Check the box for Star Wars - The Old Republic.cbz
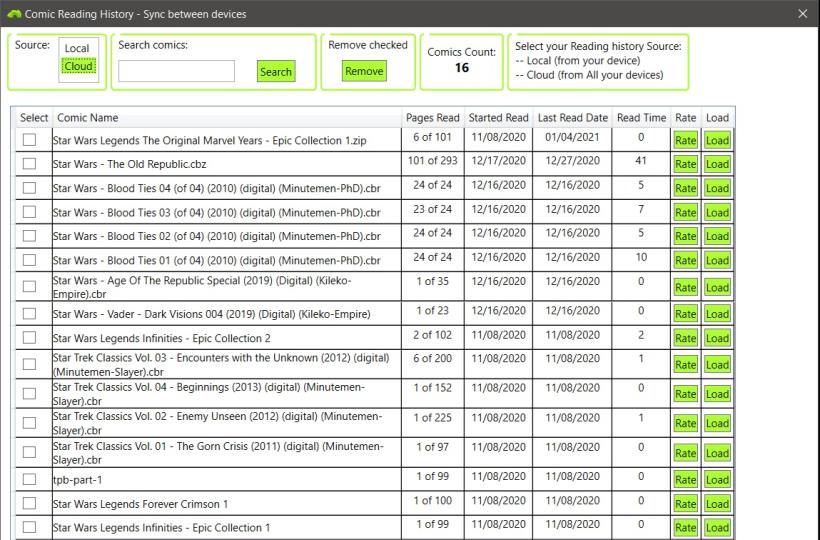Image resolution: width=820 pixels, height=540 pixels. pos(29,164)
